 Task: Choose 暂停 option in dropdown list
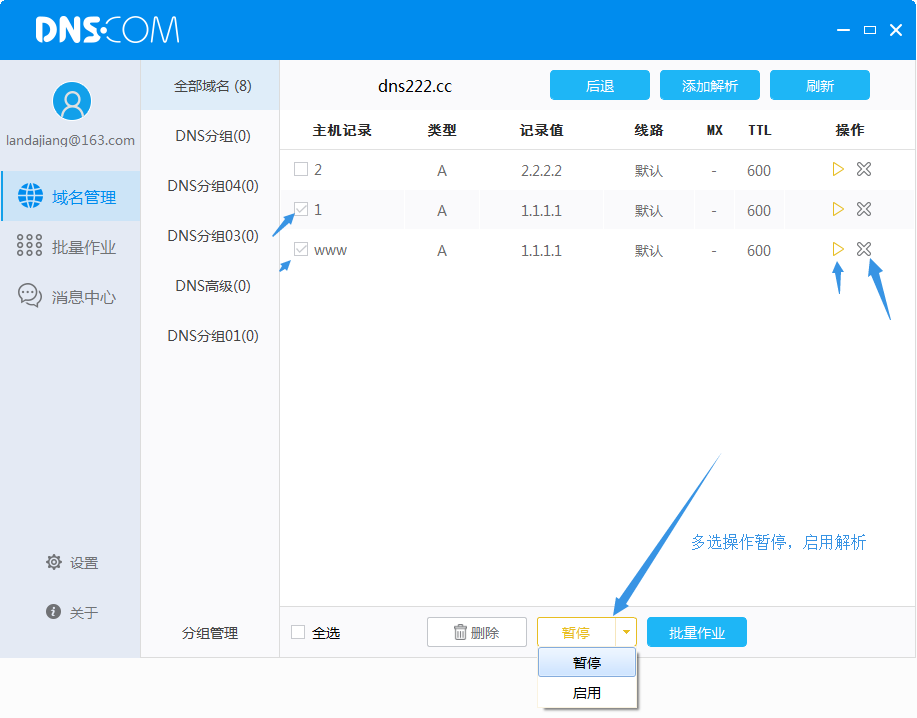pos(587,663)
